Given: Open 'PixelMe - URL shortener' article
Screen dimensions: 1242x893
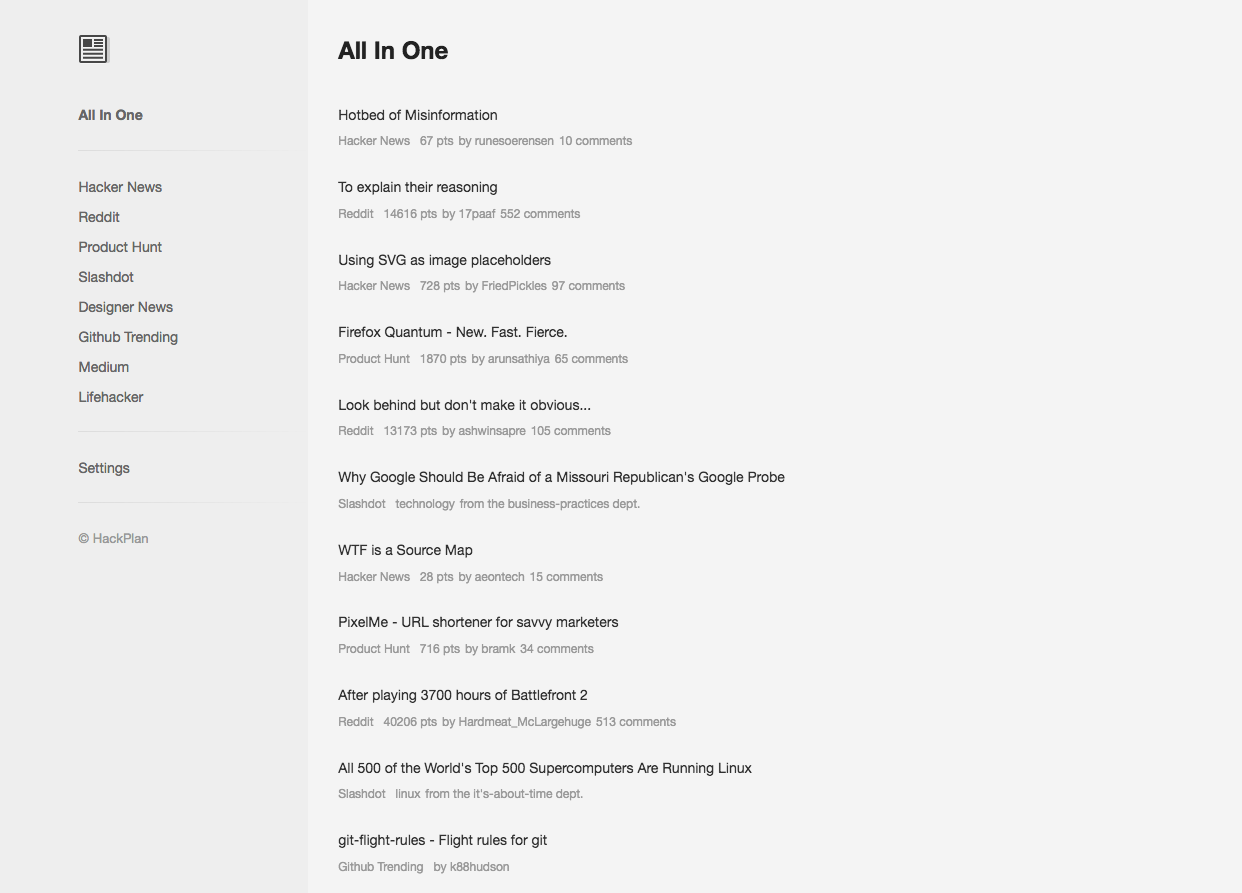Looking at the screenshot, I should 478,622.
